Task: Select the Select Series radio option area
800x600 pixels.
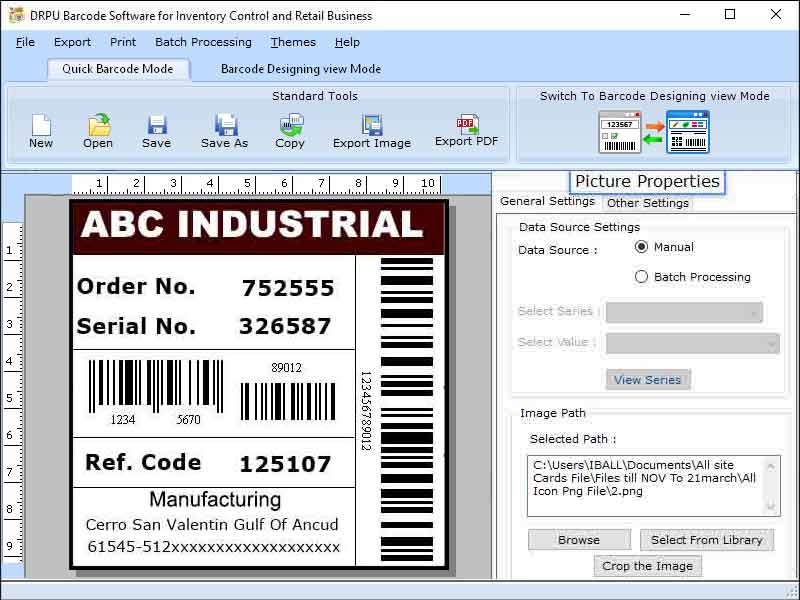Action: tap(557, 312)
